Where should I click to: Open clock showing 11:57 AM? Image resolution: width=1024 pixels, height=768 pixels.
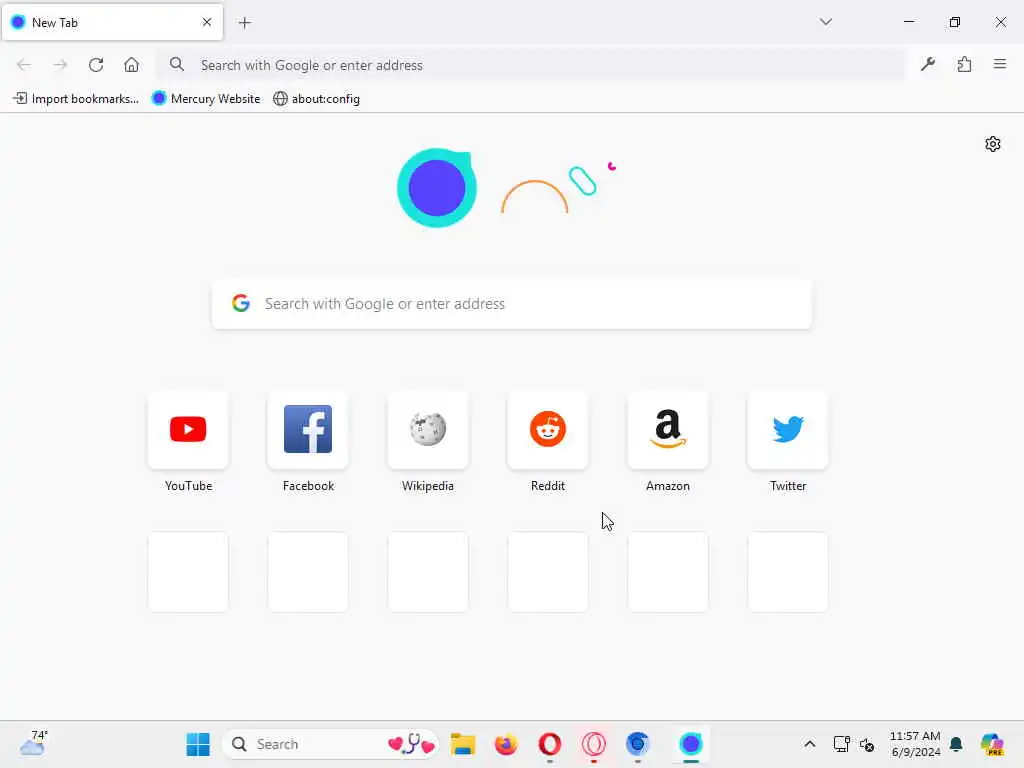[915, 744]
